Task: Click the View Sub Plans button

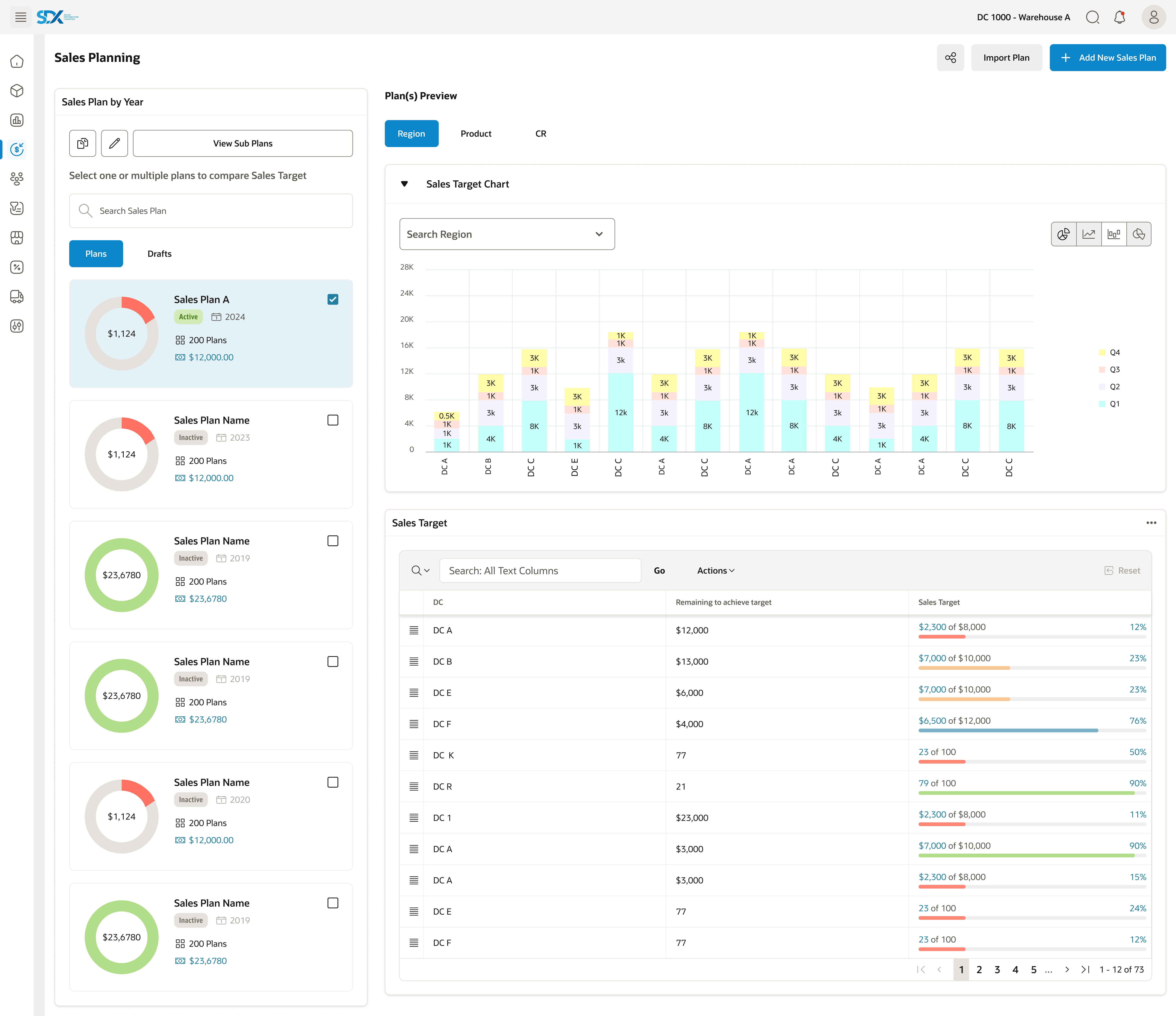Action: pyautogui.click(x=243, y=143)
